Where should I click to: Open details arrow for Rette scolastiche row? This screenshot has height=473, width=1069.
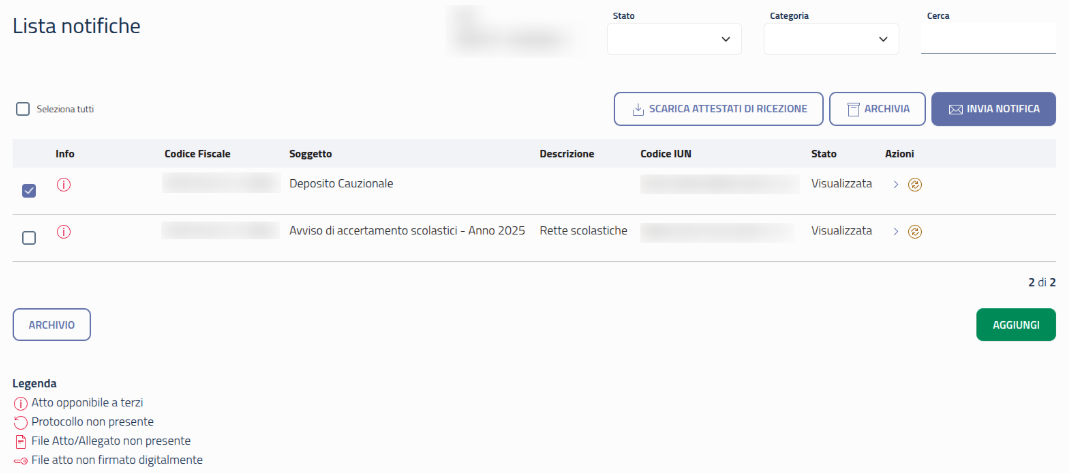click(x=897, y=232)
